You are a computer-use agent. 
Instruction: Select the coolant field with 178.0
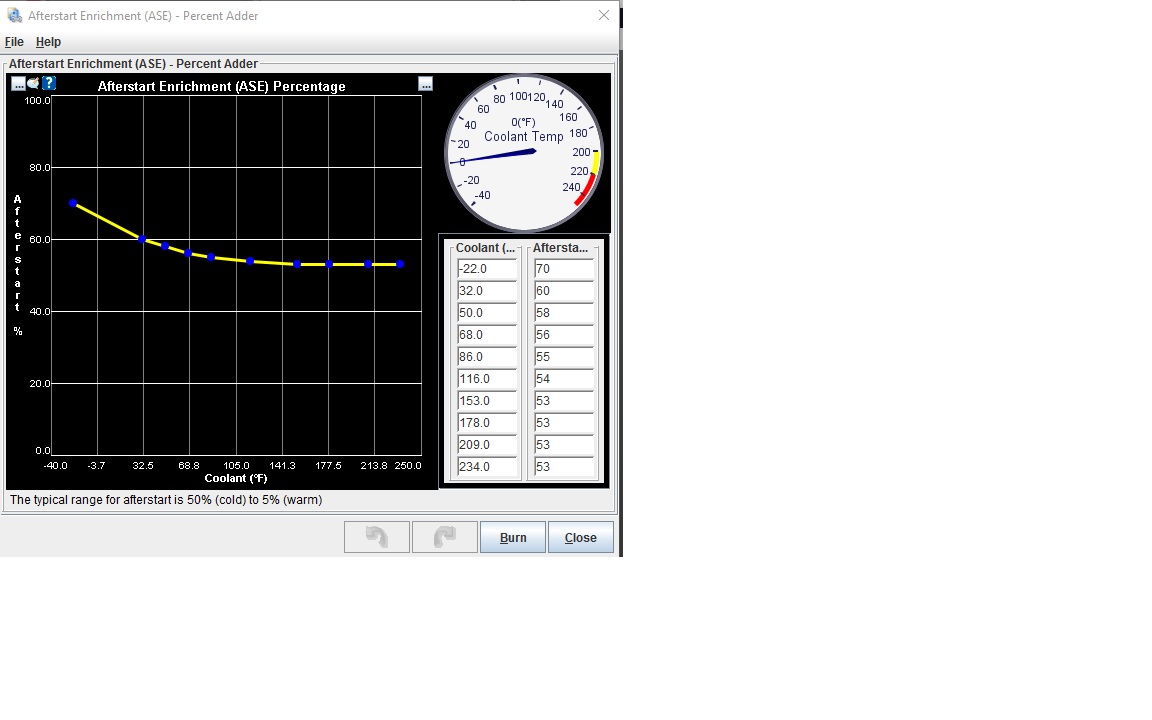click(487, 423)
